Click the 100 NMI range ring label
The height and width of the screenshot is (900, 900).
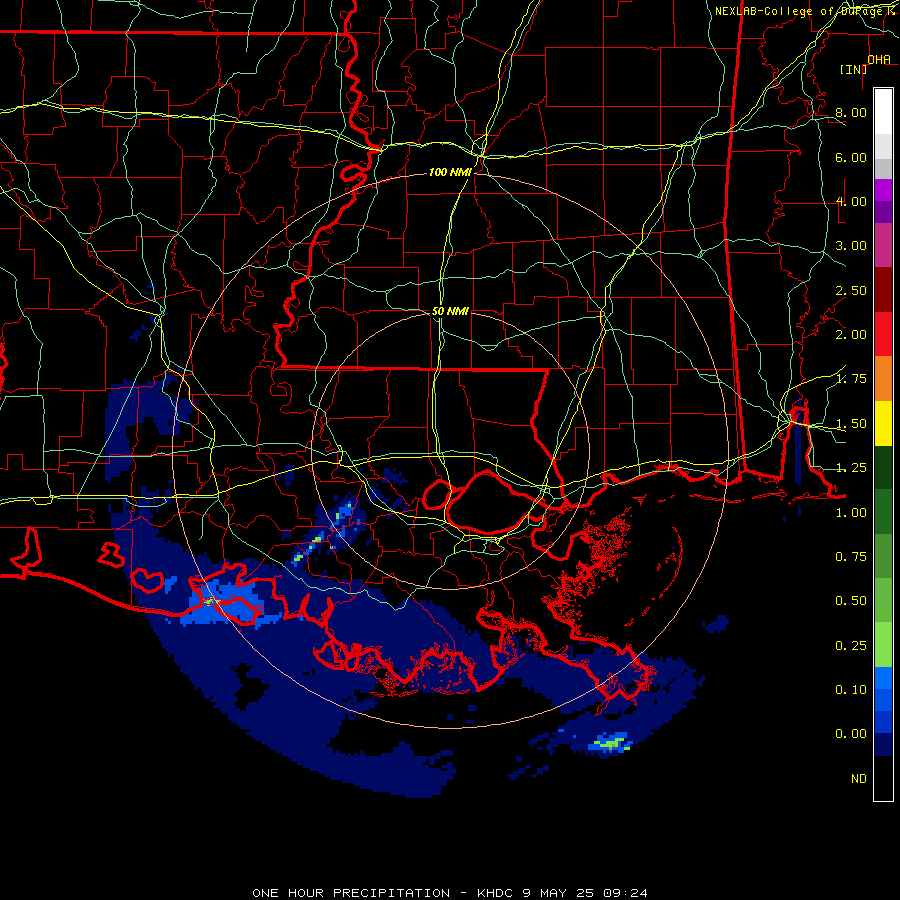click(450, 172)
